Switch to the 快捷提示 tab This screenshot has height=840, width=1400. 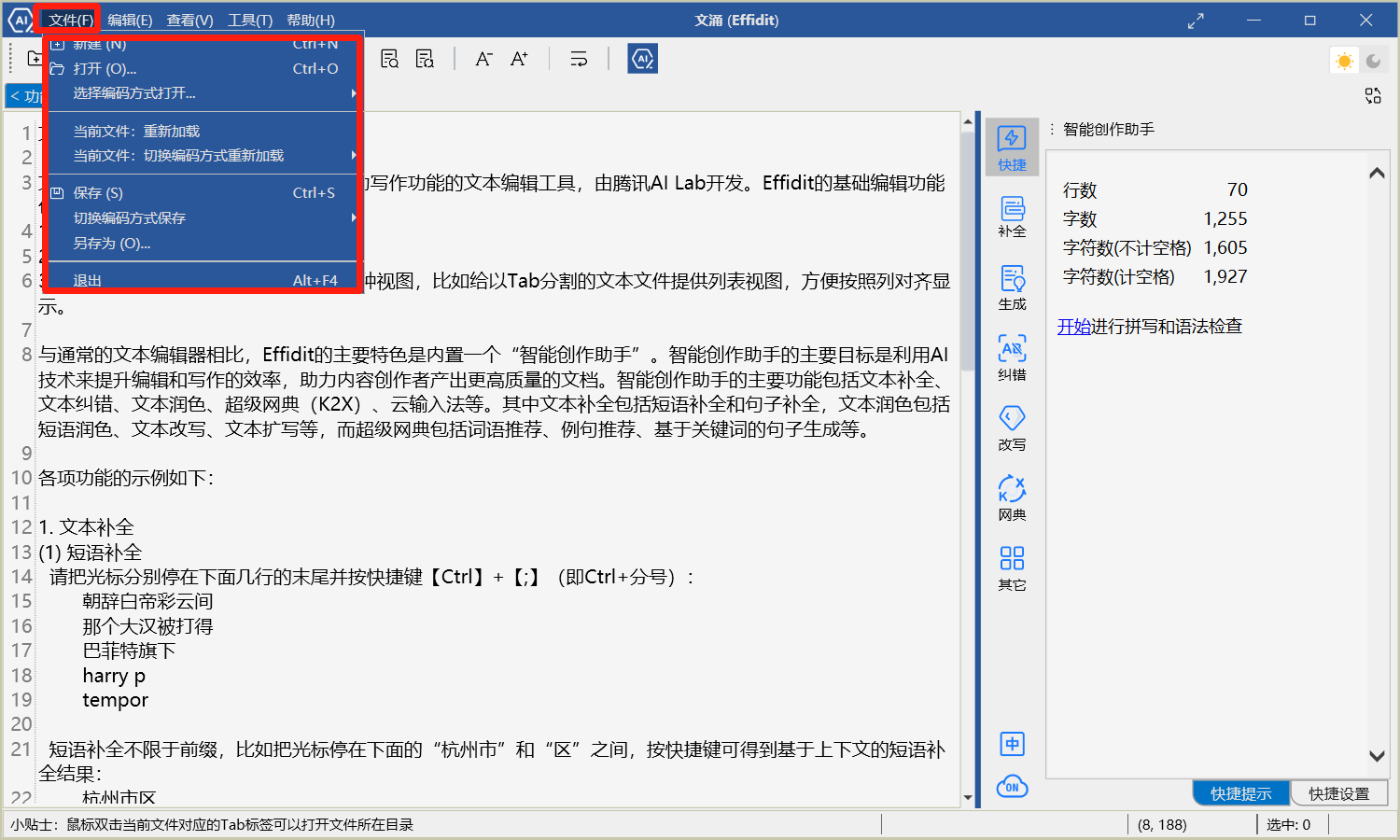1241,793
